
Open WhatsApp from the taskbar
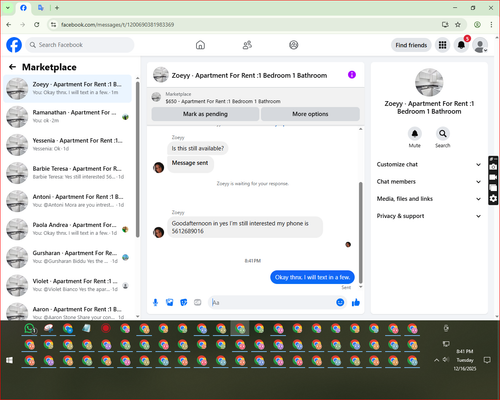pos(30,329)
